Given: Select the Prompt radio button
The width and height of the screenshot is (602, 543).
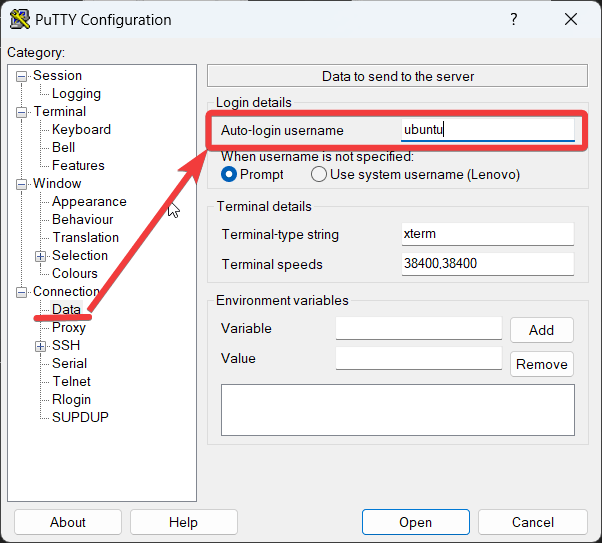Looking at the screenshot, I should 230,174.
